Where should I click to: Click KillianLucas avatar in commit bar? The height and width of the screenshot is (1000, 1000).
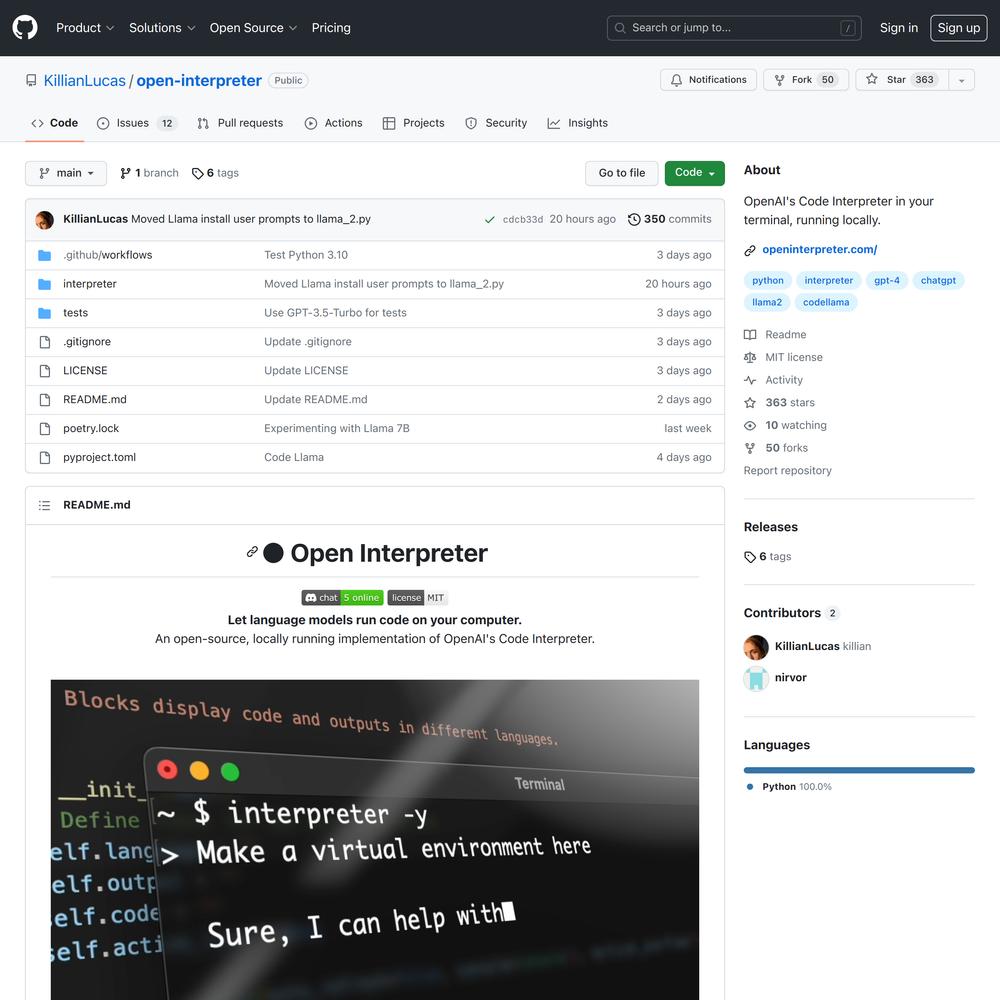tap(45, 219)
